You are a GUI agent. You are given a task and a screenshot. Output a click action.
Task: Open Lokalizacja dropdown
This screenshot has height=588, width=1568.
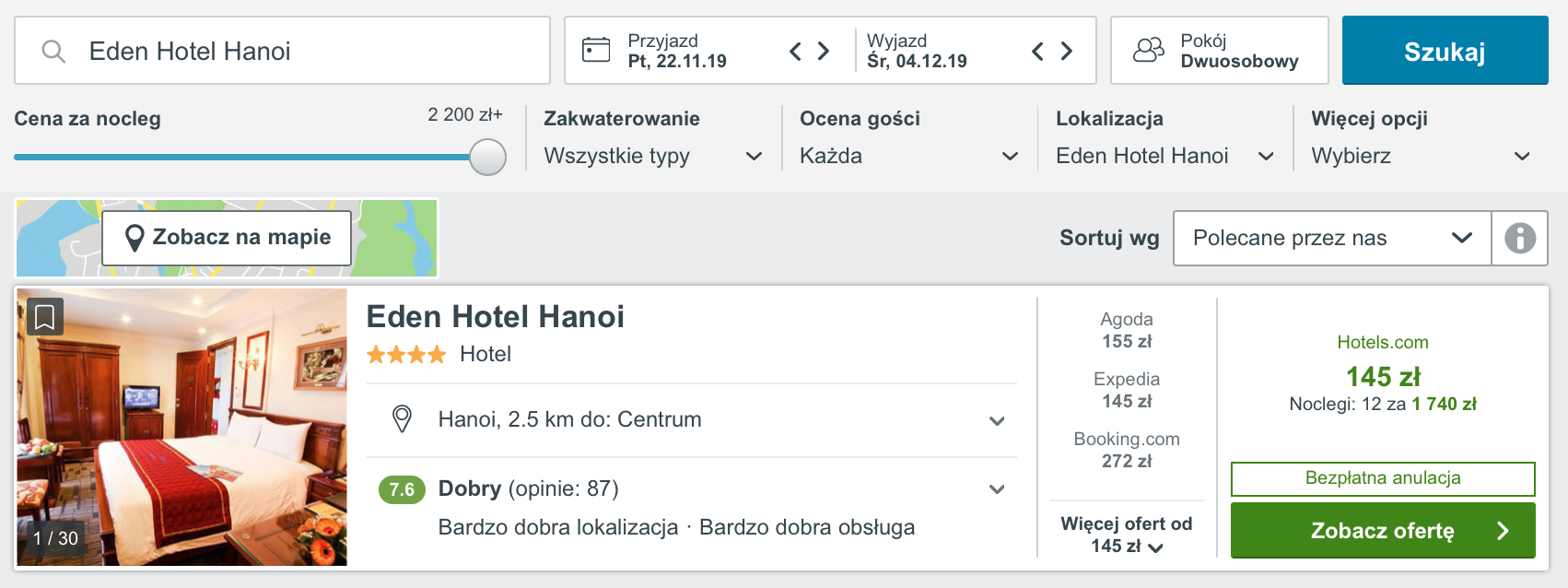pyautogui.click(x=1165, y=156)
